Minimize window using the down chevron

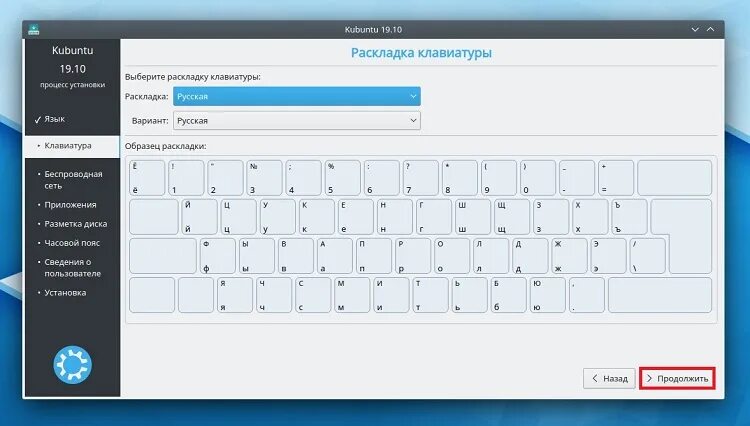[x=695, y=29]
